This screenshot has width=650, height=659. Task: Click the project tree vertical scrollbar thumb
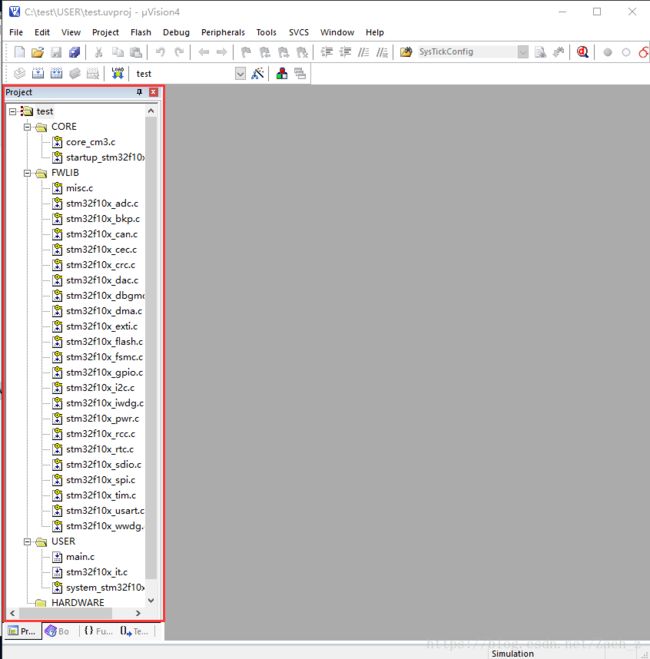coord(151,347)
